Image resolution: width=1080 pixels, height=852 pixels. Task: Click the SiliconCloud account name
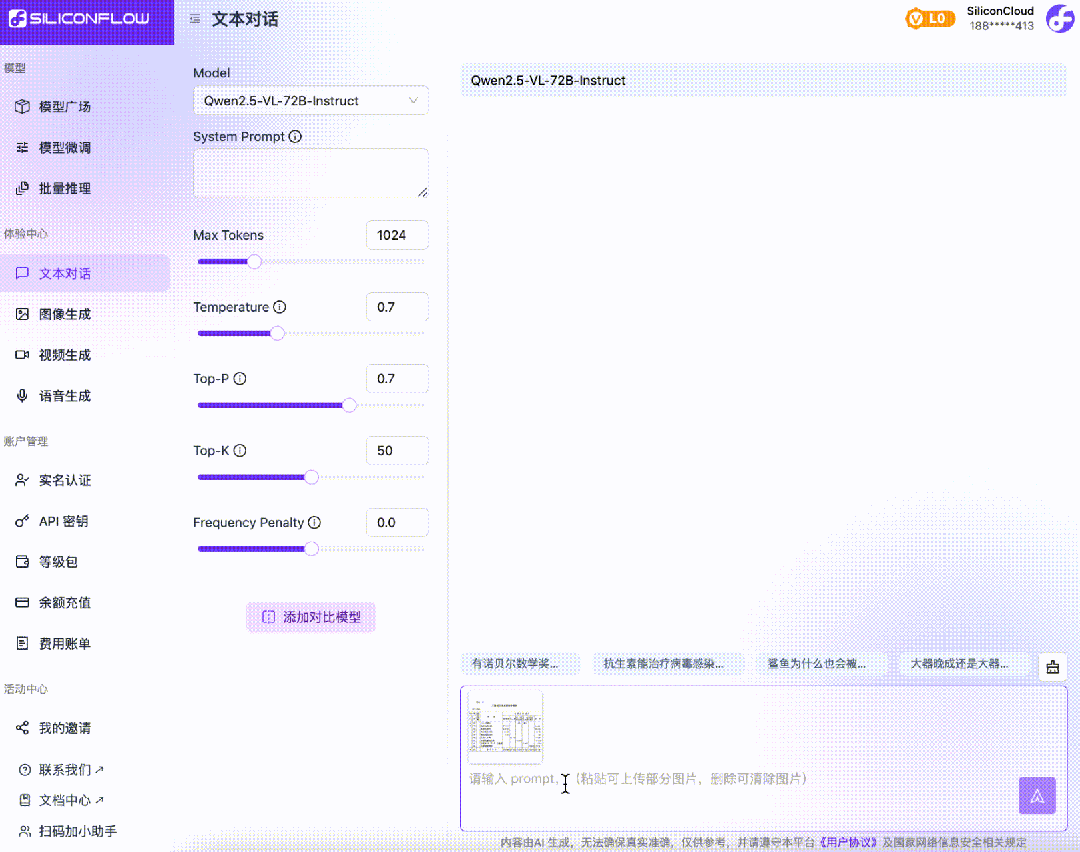point(1000,11)
